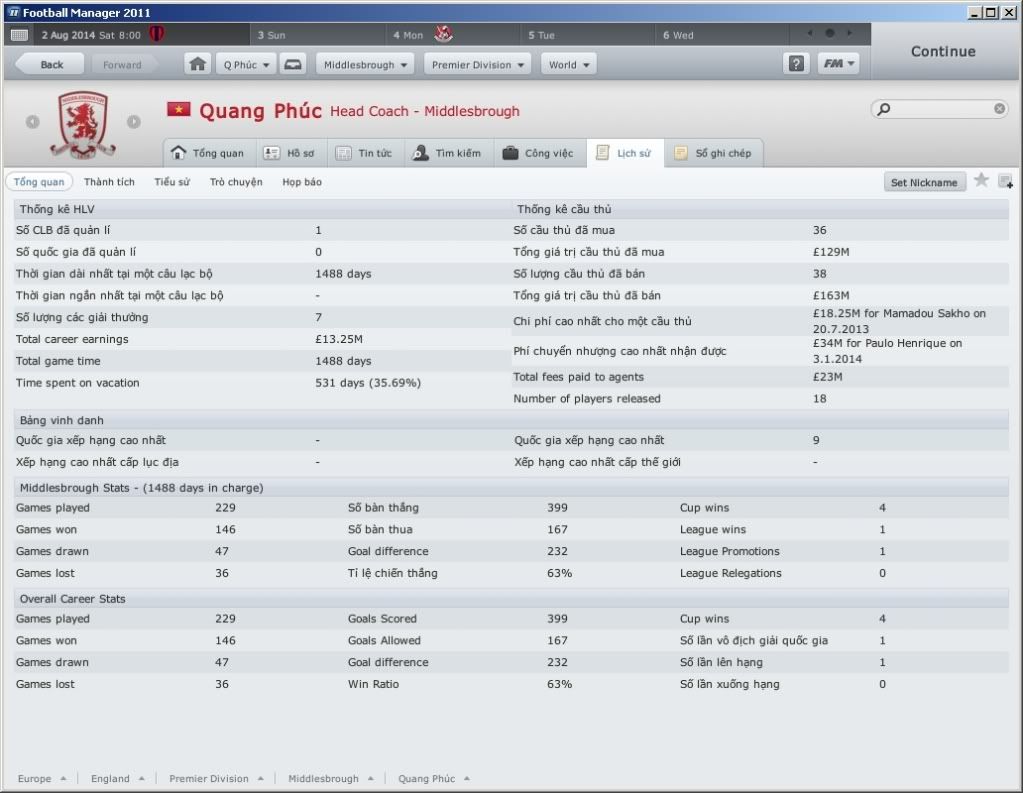The image size is (1023, 793).
Task: Open the Trò chuyện sub-tab
Action: coord(236,181)
